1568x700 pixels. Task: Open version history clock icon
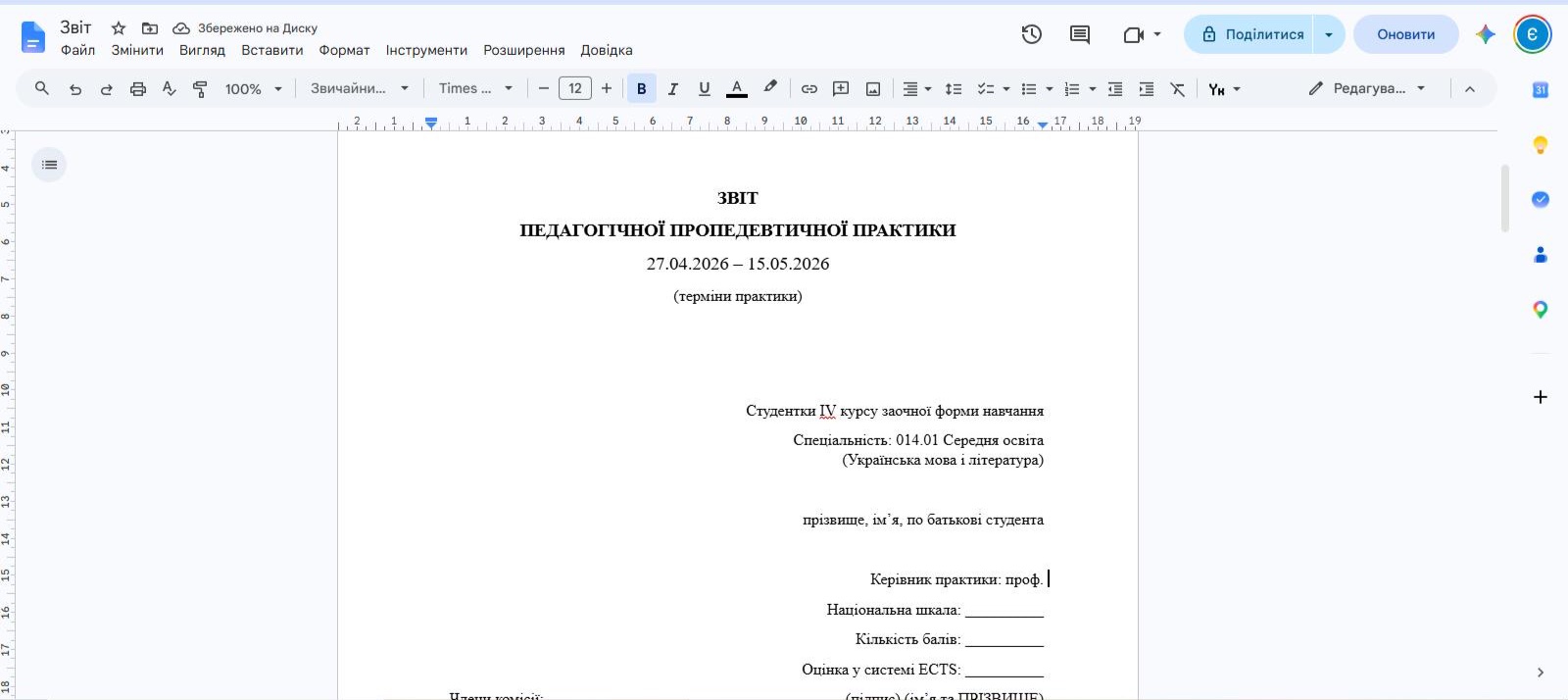click(x=1031, y=34)
